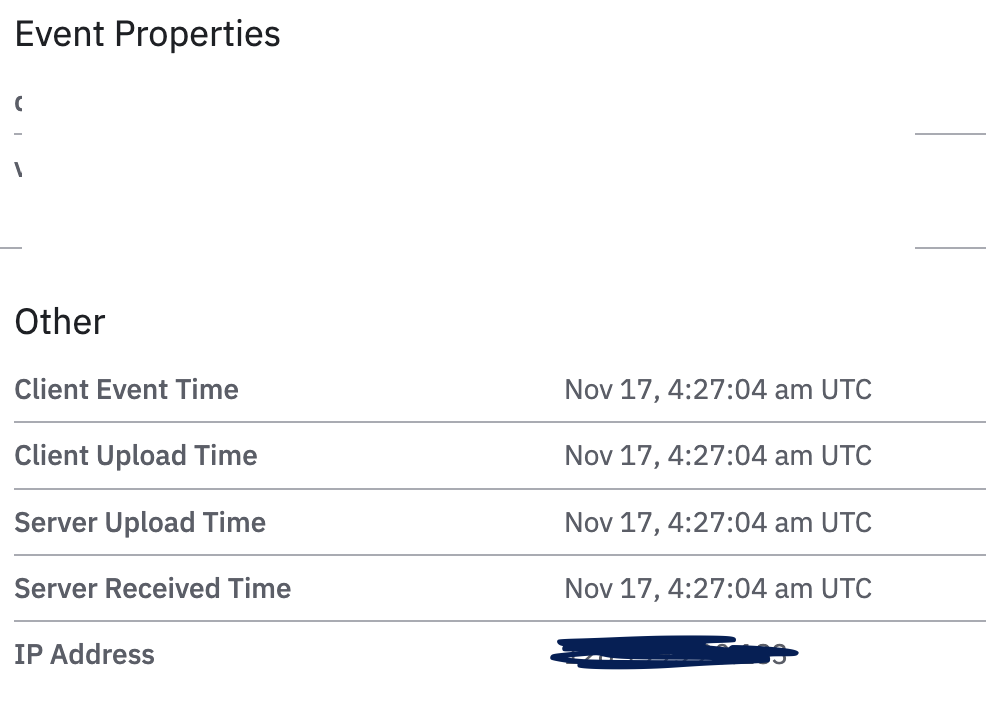This screenshot has height=706, width=986.
Task: Click the Server Upload Time timestamp value
Action: 717,522
